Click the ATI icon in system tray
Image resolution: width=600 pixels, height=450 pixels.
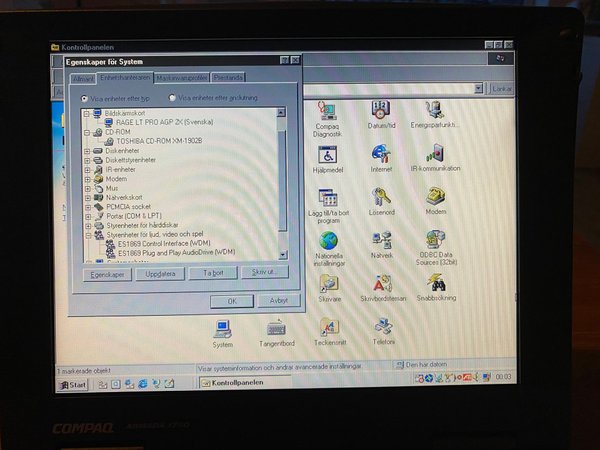467,378
